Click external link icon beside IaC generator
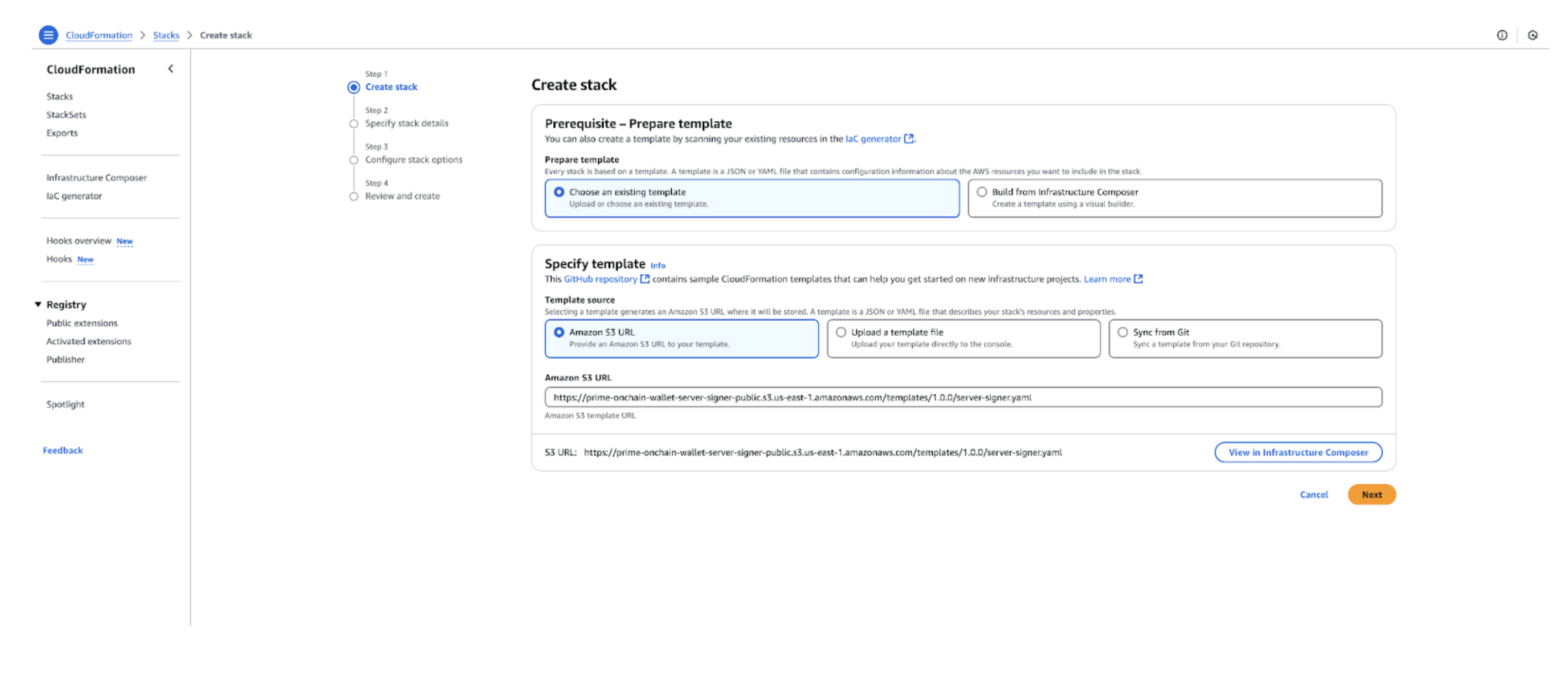The width and height of the screenshot is (1568, 689). [909, 139]
